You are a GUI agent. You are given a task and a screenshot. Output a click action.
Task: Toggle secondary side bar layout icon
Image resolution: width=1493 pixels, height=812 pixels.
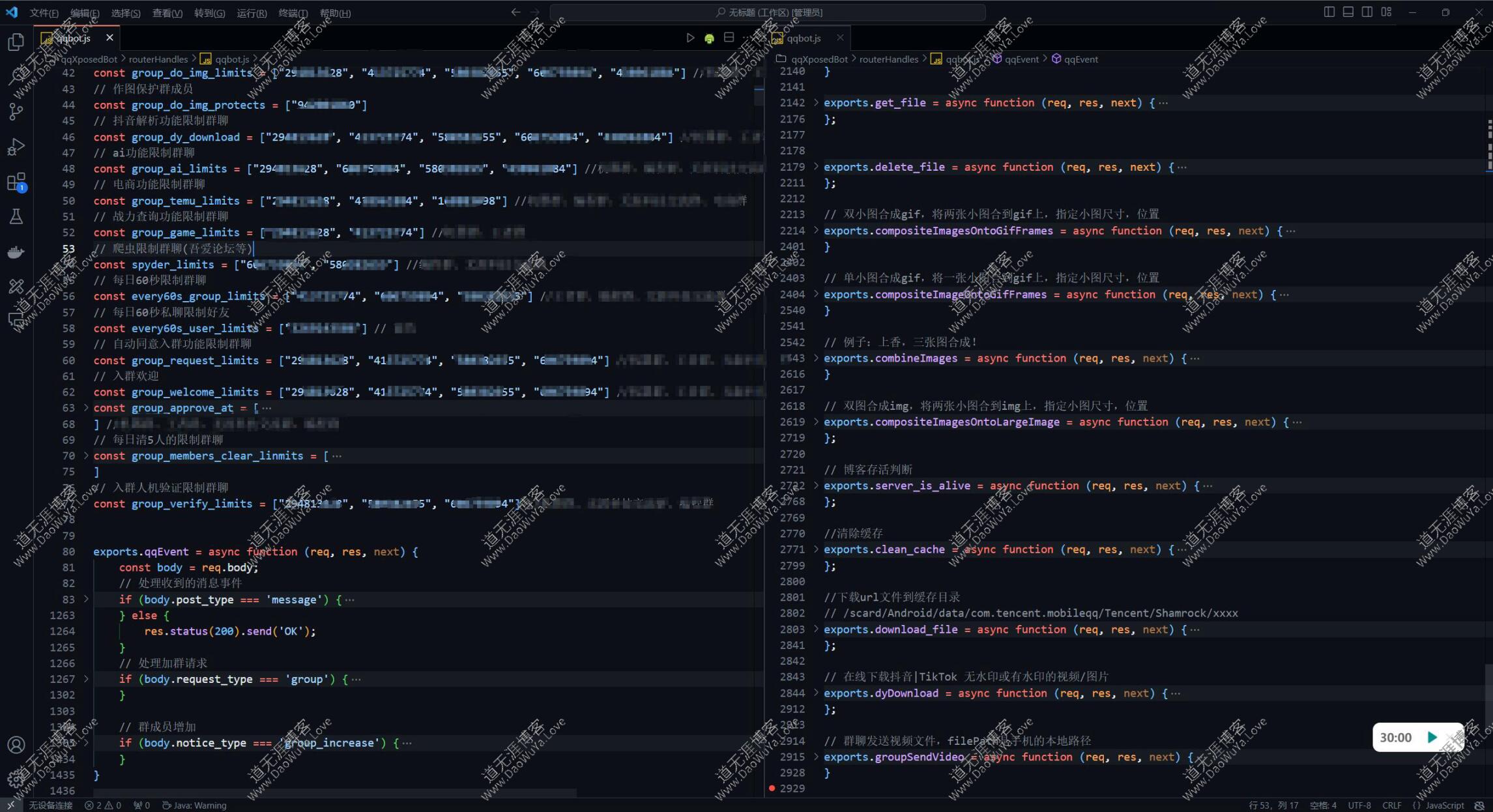tap(1367, 12)
